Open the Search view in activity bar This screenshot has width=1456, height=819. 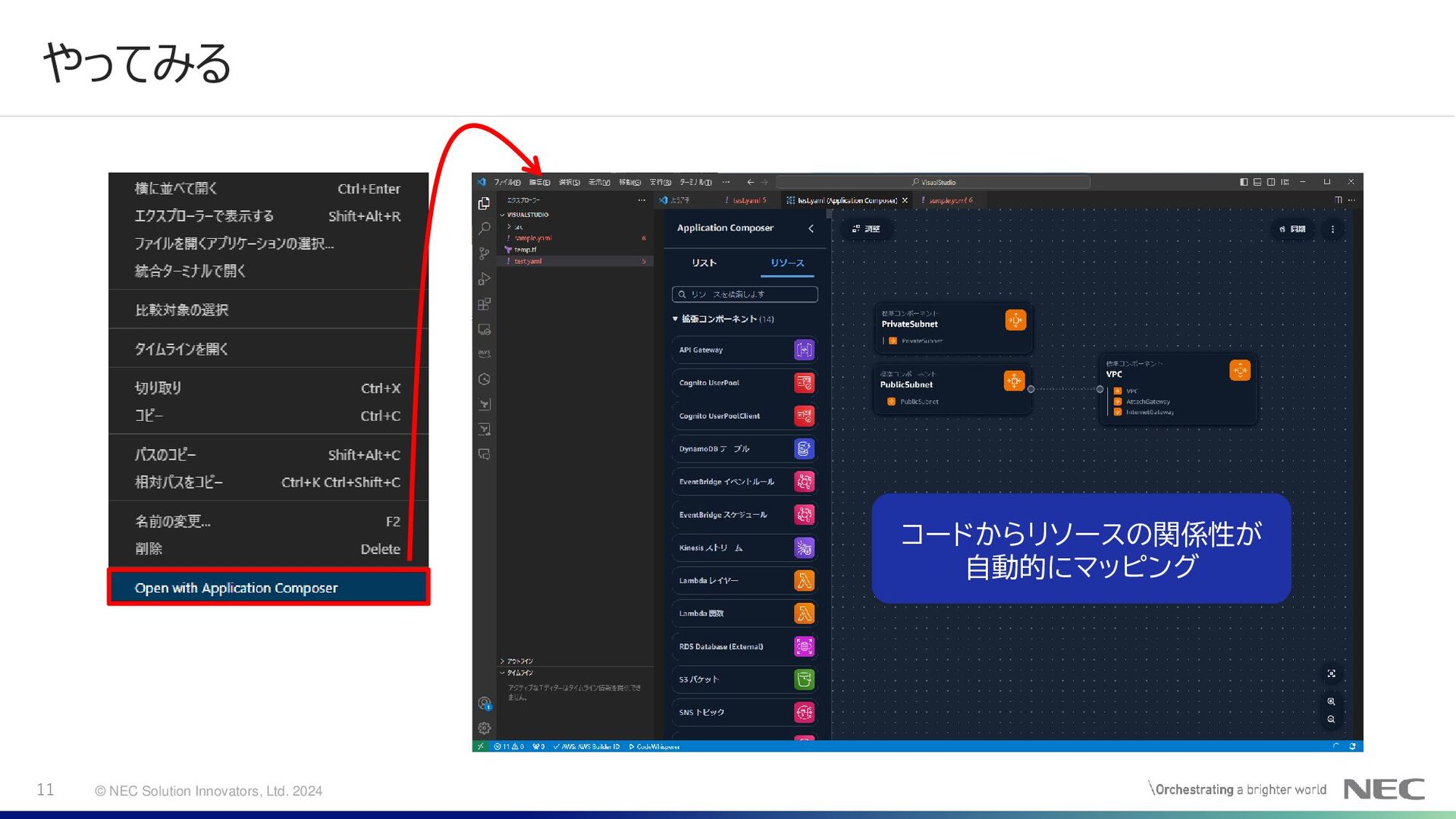click(x=484, y=228)
